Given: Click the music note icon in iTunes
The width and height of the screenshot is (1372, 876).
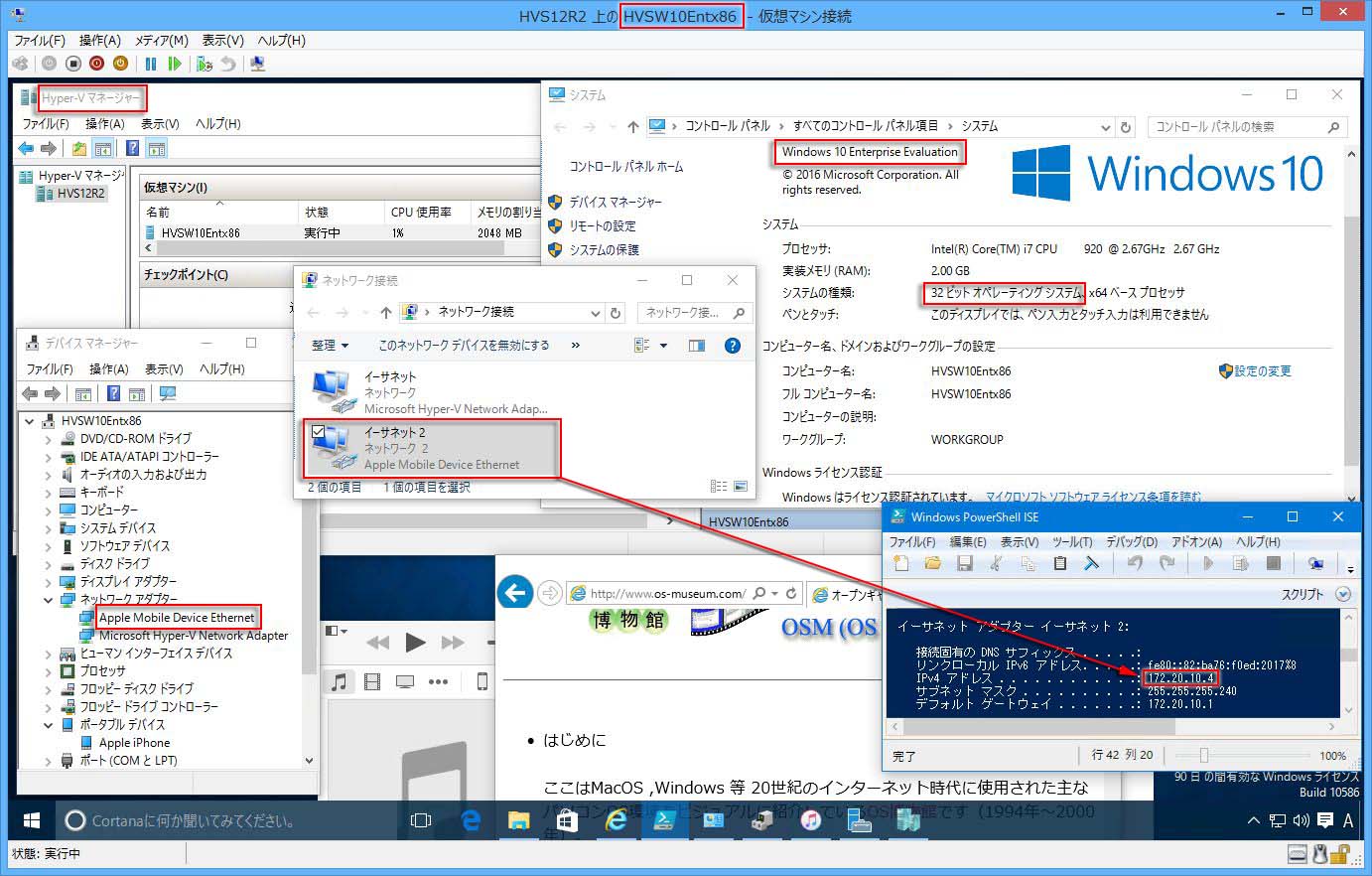Looking at the screenshot, I should (340, 681).
